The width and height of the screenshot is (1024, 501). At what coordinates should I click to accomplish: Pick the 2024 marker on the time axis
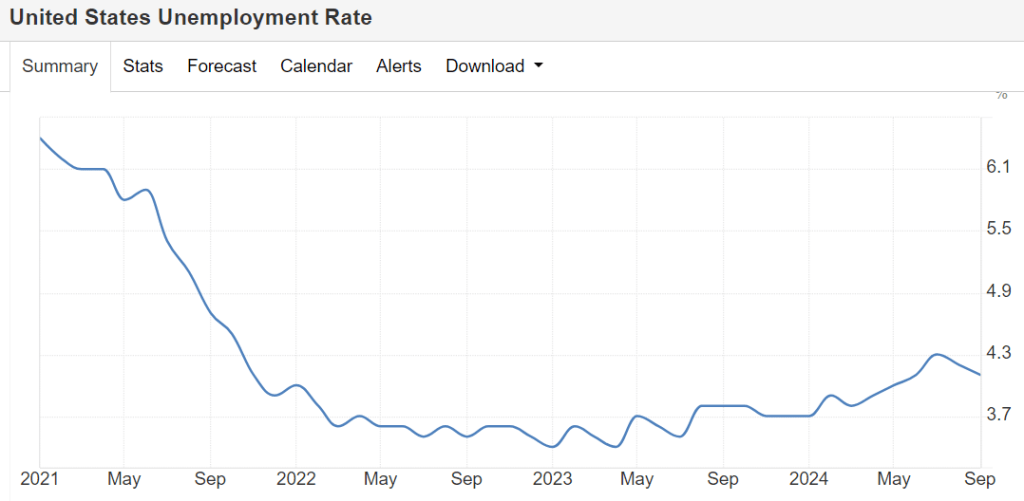coord(808,480)
